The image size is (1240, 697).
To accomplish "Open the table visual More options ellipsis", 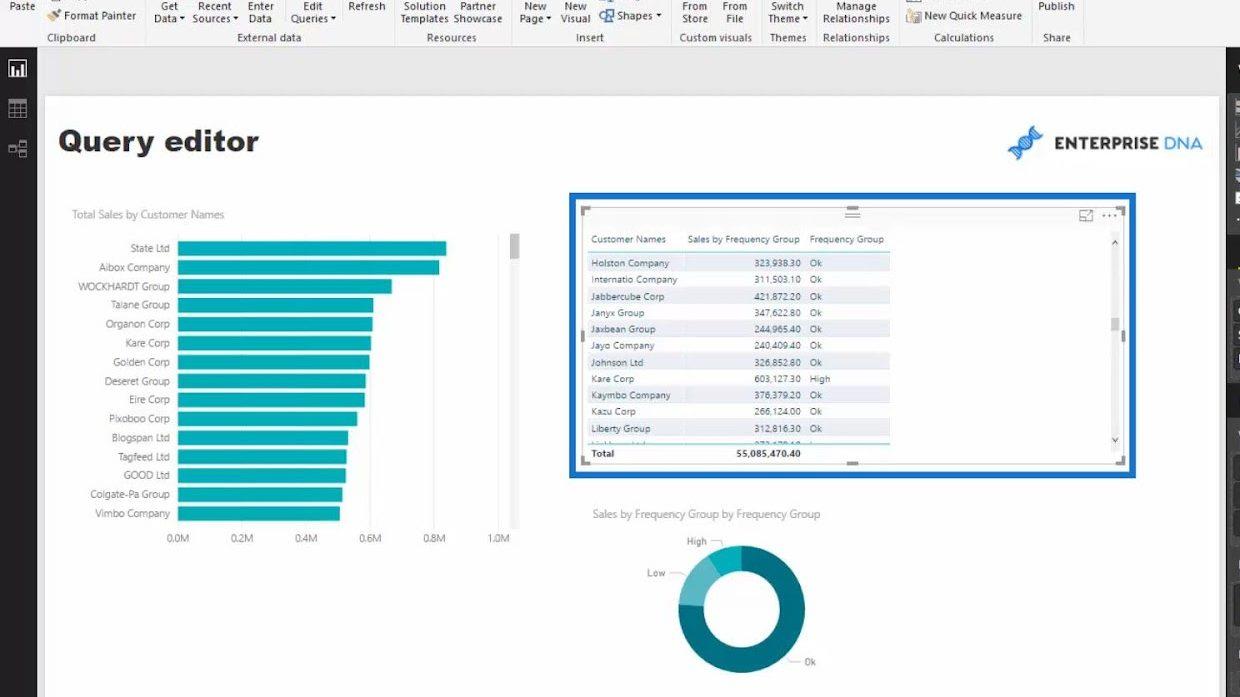I will click(1109, 216).
